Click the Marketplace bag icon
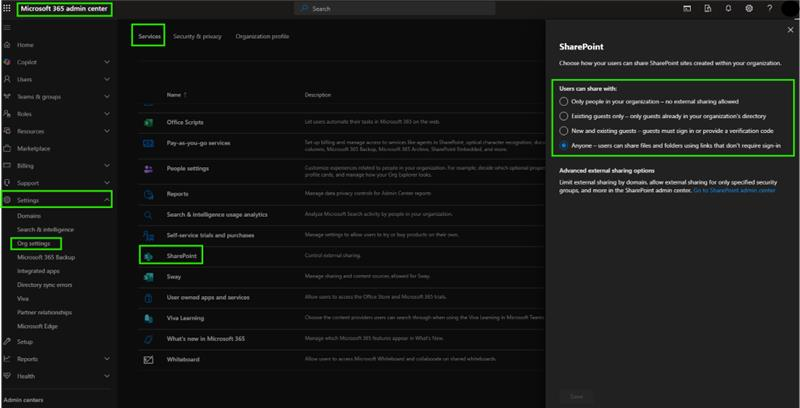Screen dimensions: 800x408 [7, 148]
